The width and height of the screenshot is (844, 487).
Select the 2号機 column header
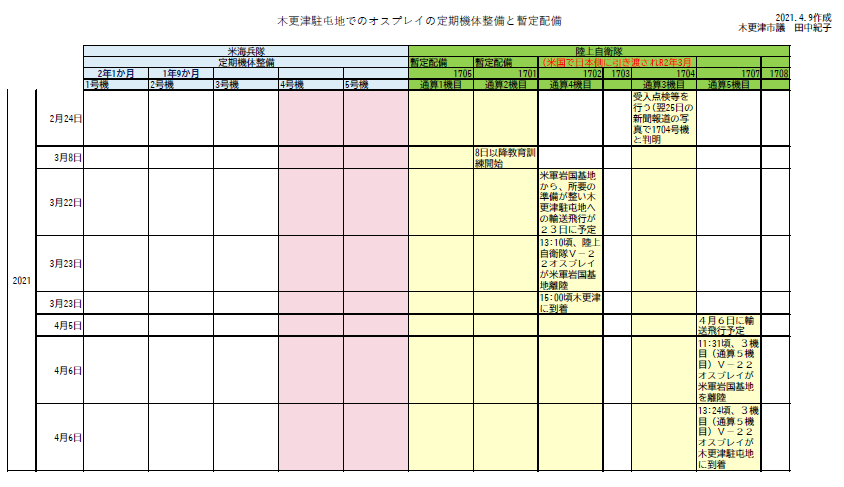(181, 84)
